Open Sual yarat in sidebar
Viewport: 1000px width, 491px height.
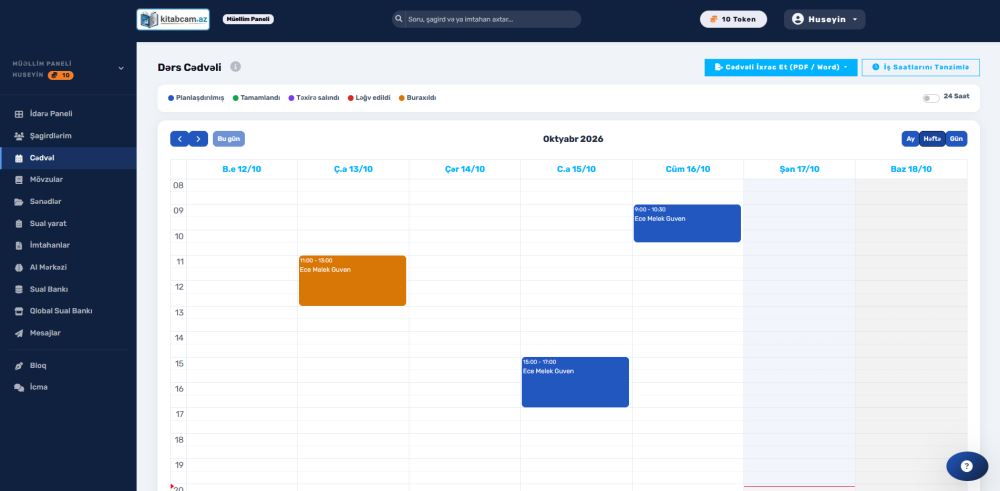pos(68,223)
